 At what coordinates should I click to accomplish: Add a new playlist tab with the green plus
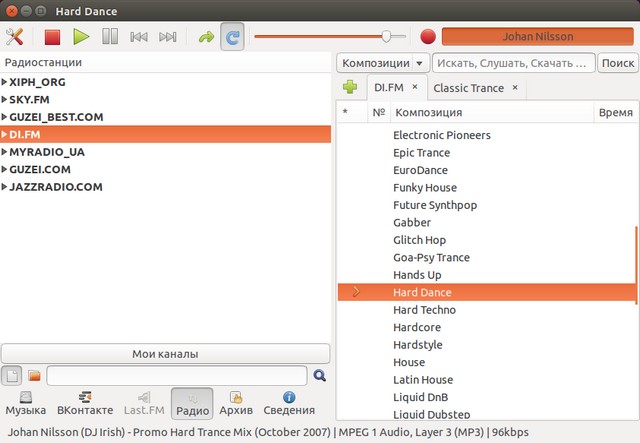(x=350, y=87)
